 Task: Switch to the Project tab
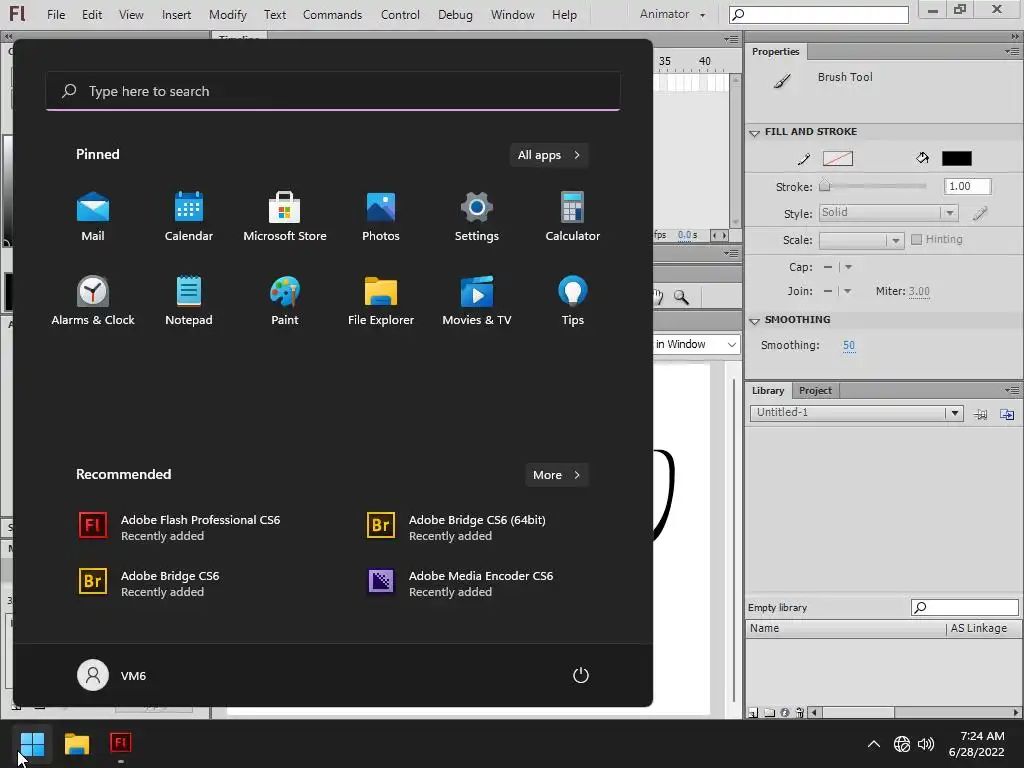815,391
